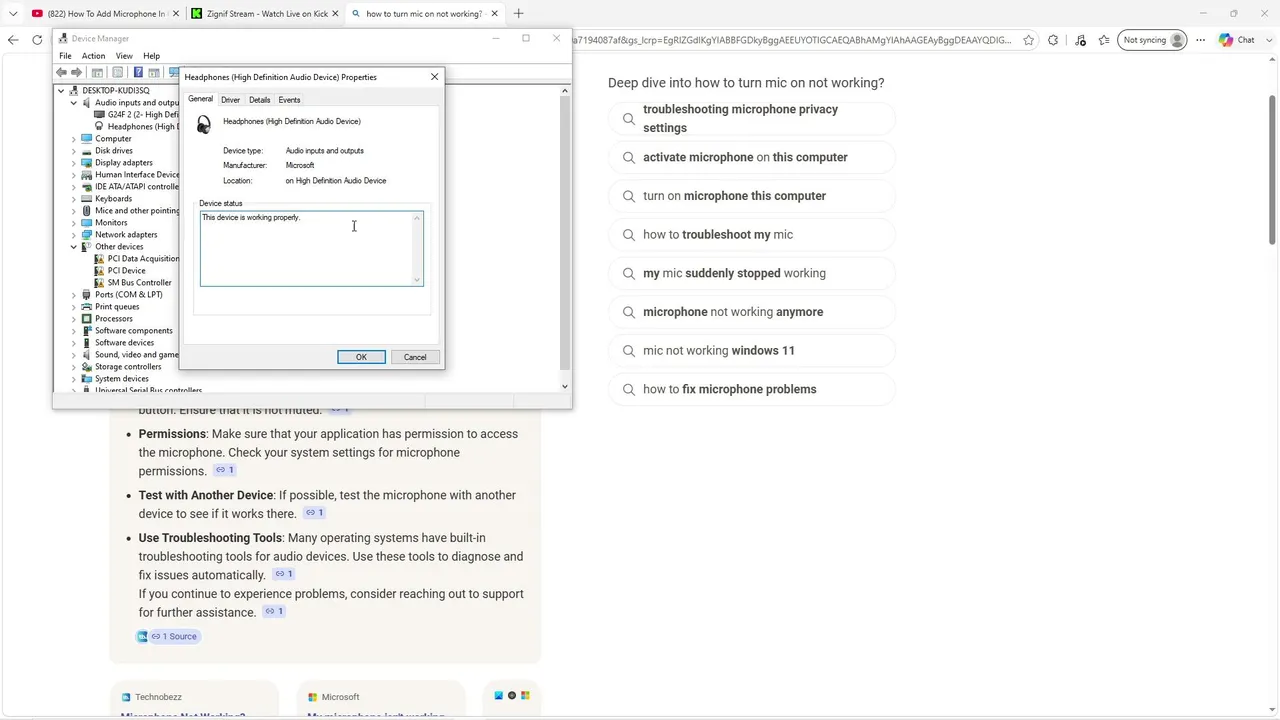Switch to the Details tab
This screenshot has width=1280, height=720.
259,100
